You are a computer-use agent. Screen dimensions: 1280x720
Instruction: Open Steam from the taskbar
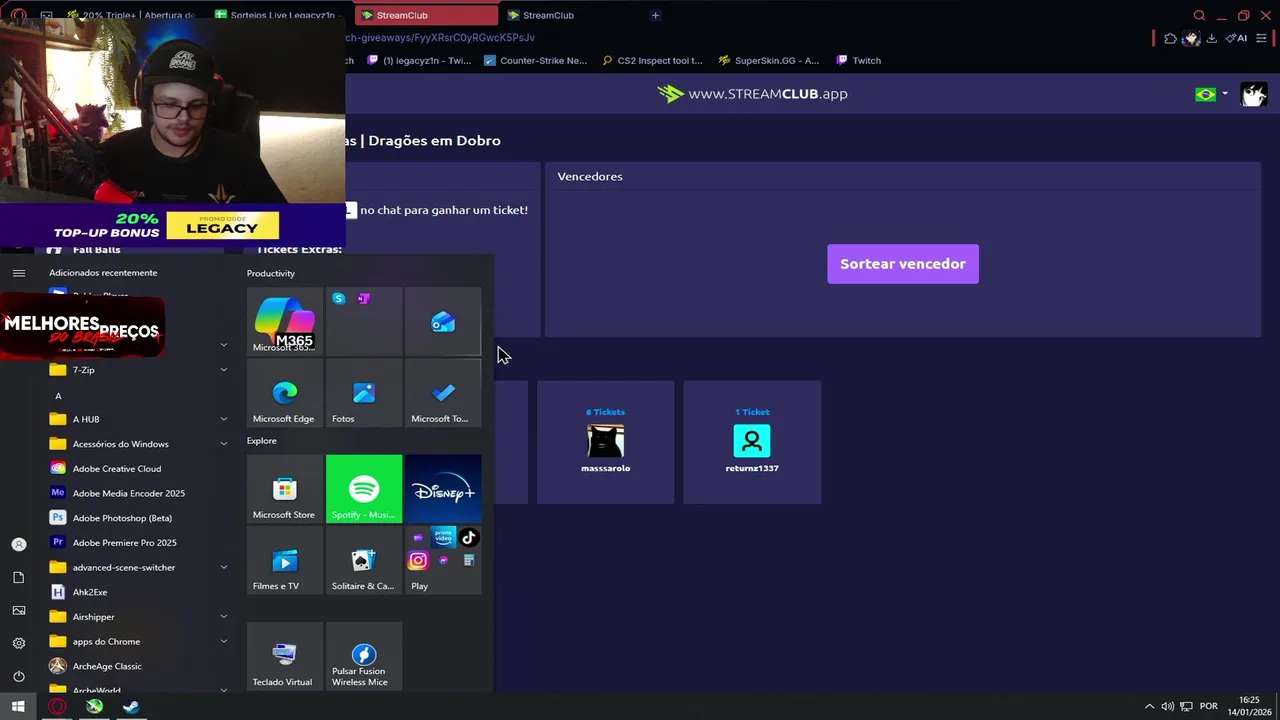click(x=130, y=706)
